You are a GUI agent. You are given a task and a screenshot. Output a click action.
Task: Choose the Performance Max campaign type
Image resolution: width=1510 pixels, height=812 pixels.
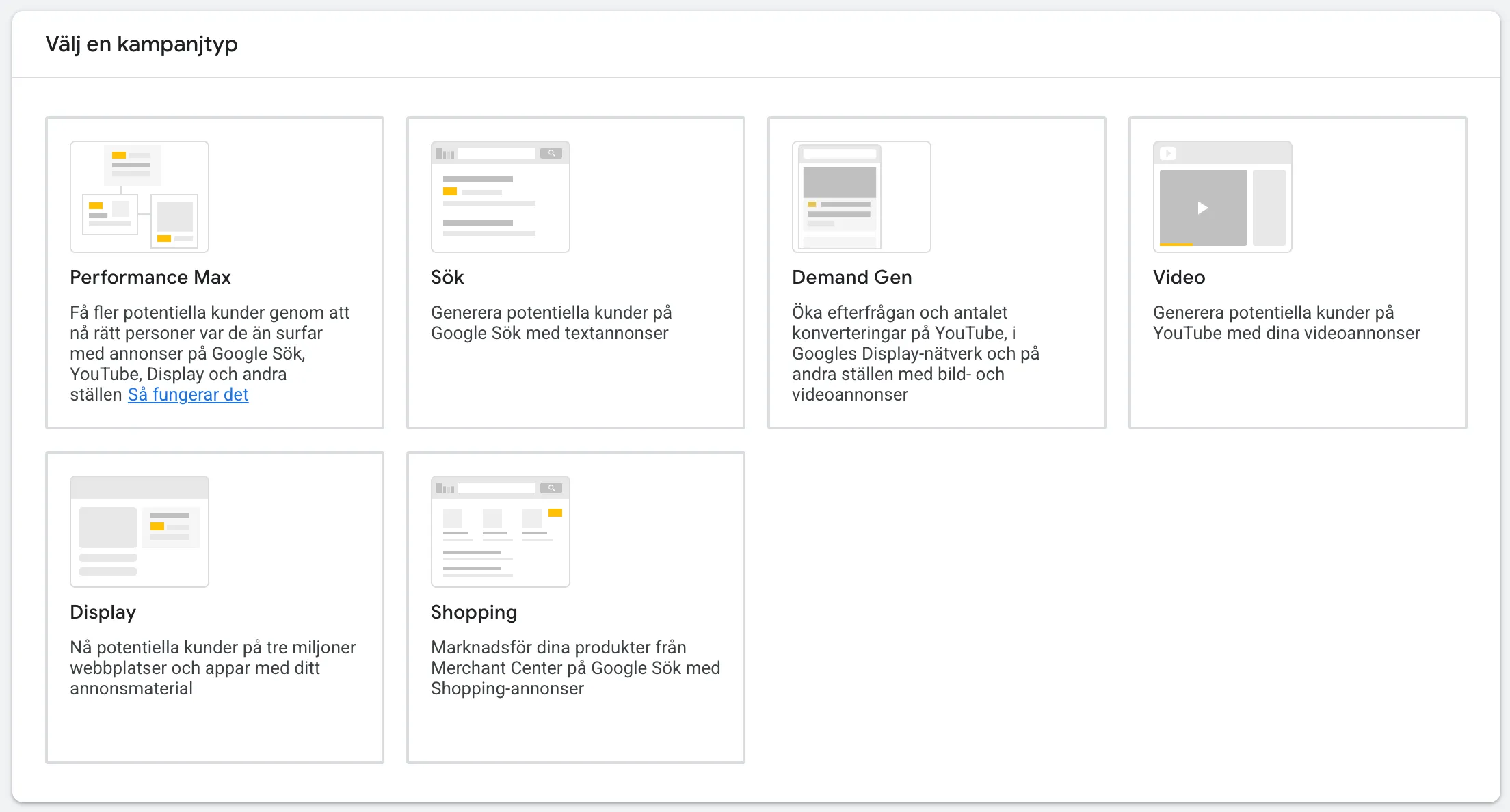pos(214,273)
